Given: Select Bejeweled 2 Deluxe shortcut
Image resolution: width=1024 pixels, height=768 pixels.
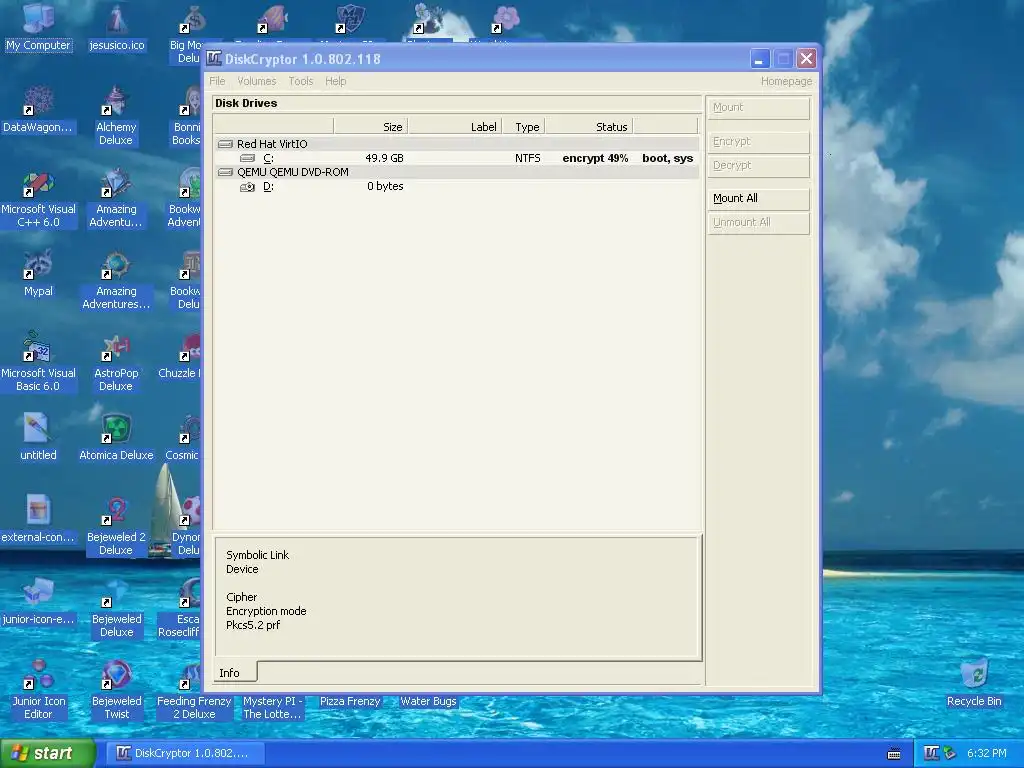Looking at the screenshot, I should [116, 524].
